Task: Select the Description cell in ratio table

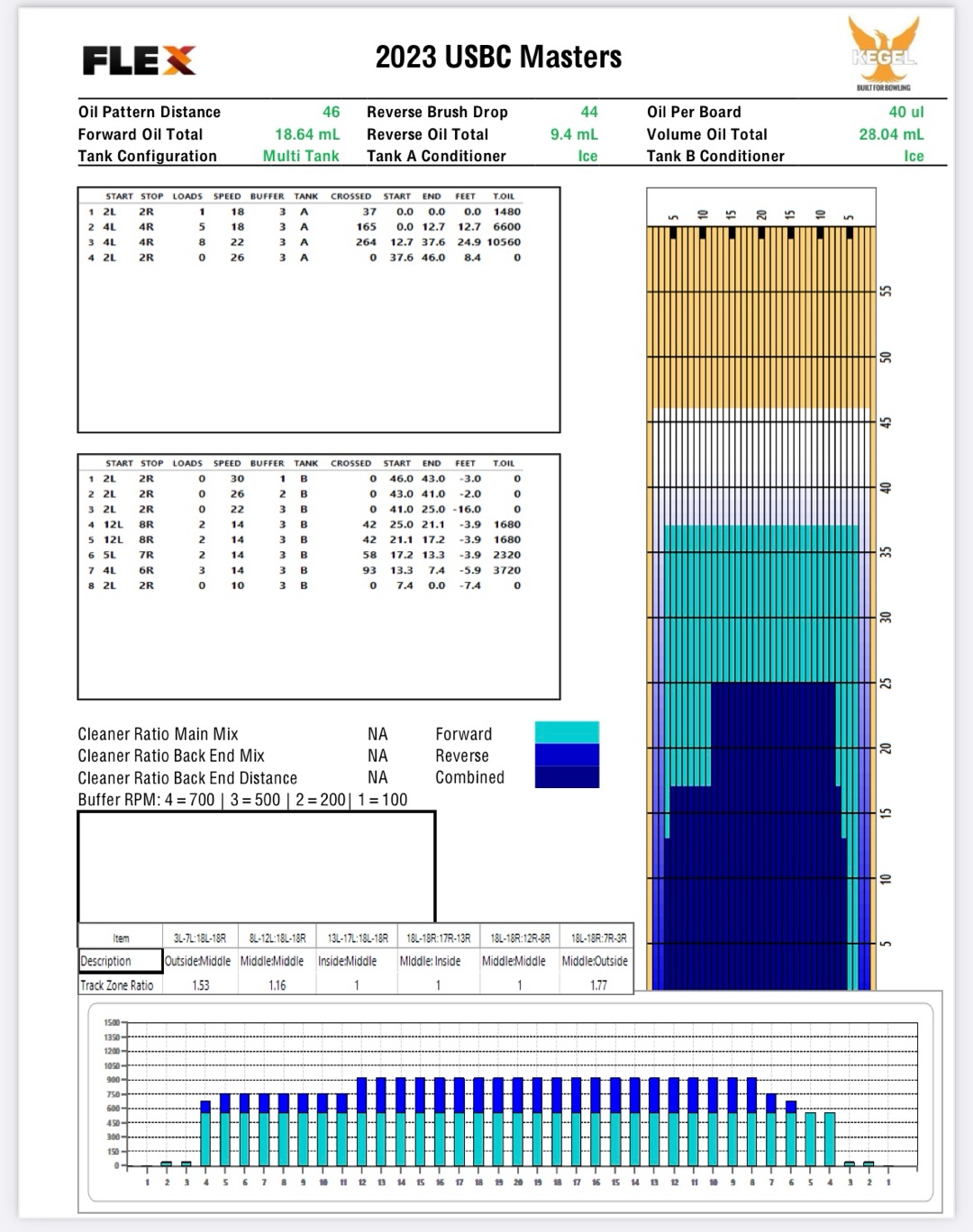Action: click(120, 961)
